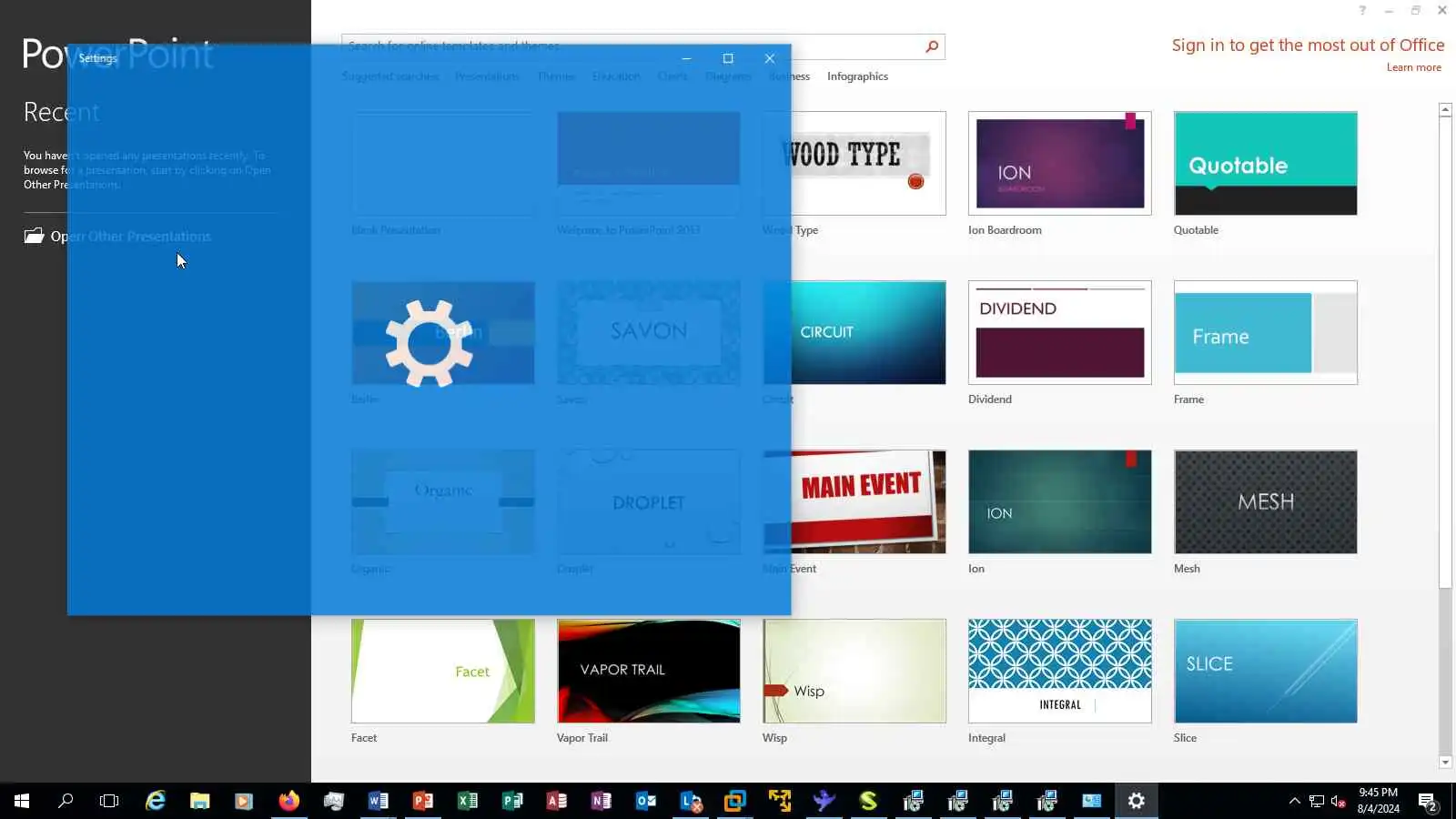The width and height of the screenshot is (1456, 819).
Task: Pick the green Ion template thumbnail
Action: (1060, 502)
